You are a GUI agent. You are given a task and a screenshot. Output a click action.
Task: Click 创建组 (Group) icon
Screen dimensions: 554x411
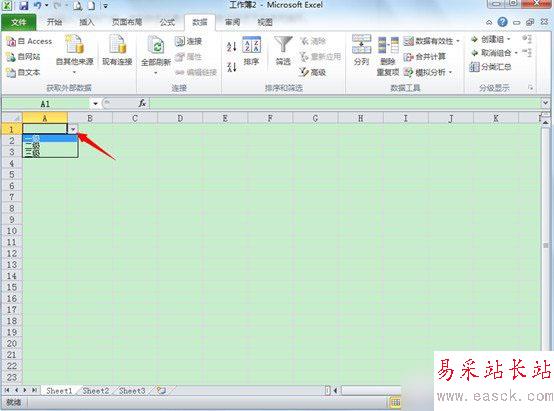pyautogui.click(x=475, y=39)
